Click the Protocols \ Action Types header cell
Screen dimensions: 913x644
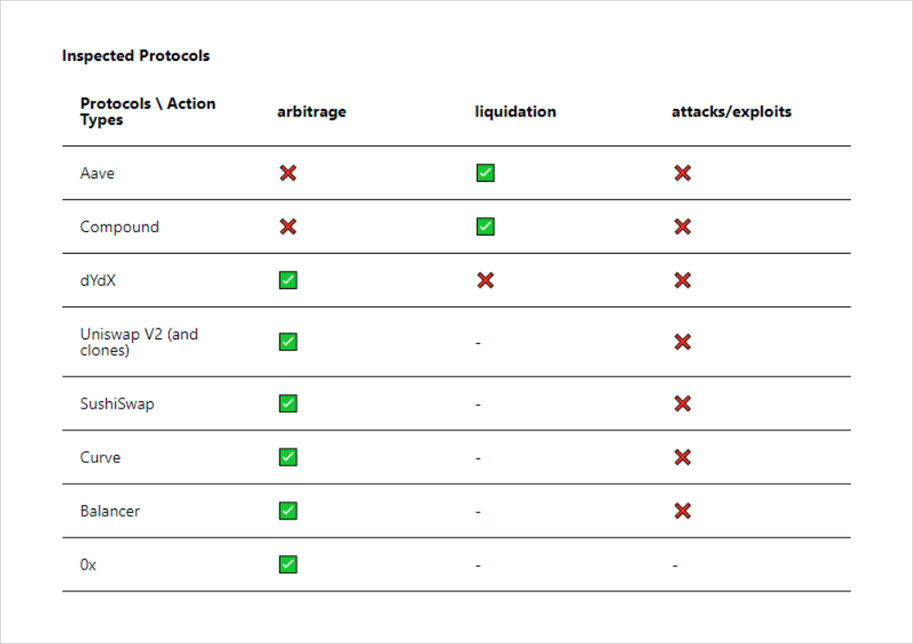[147, 112]
